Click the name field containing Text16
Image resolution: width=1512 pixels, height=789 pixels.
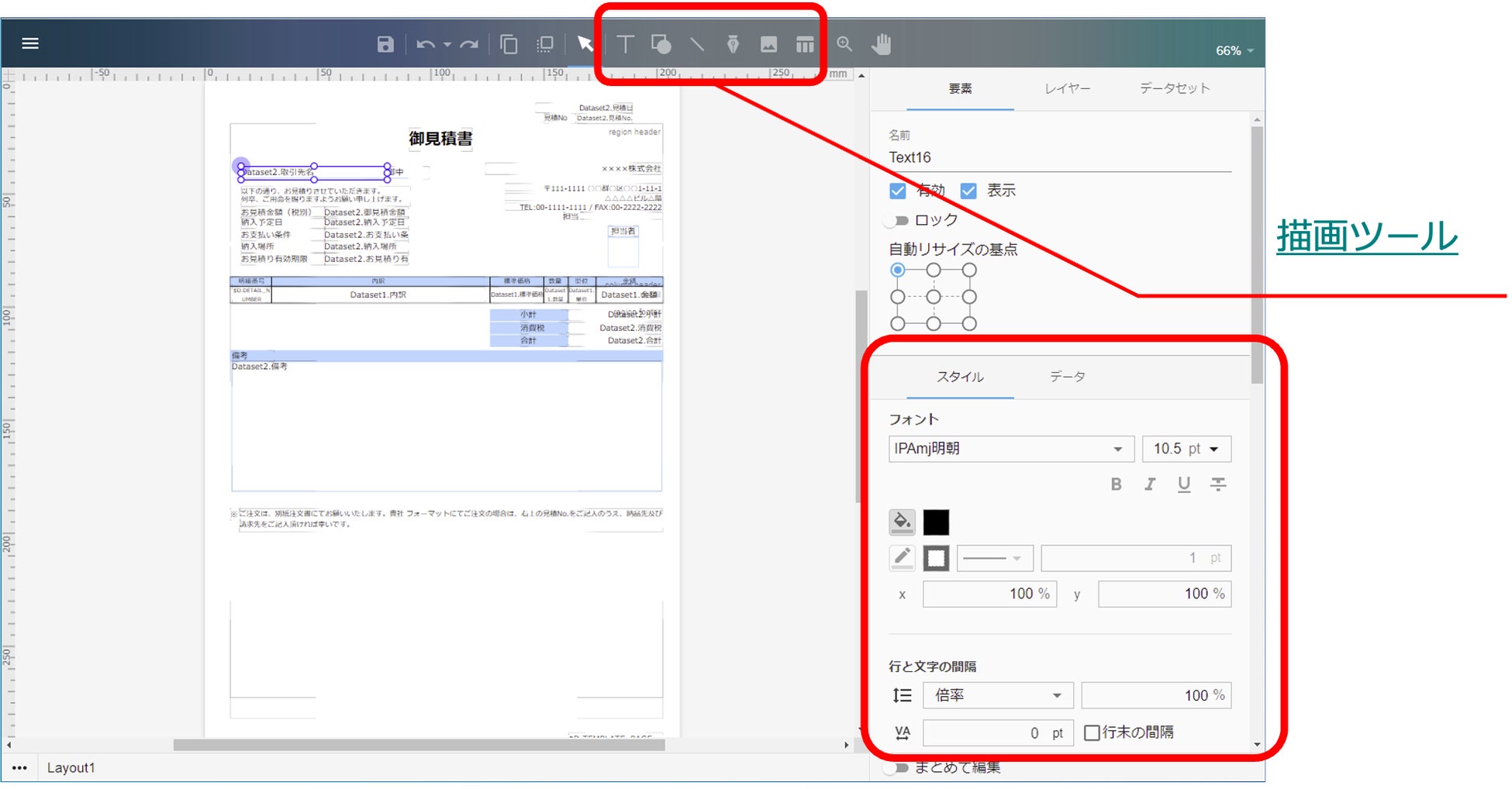1060,157
